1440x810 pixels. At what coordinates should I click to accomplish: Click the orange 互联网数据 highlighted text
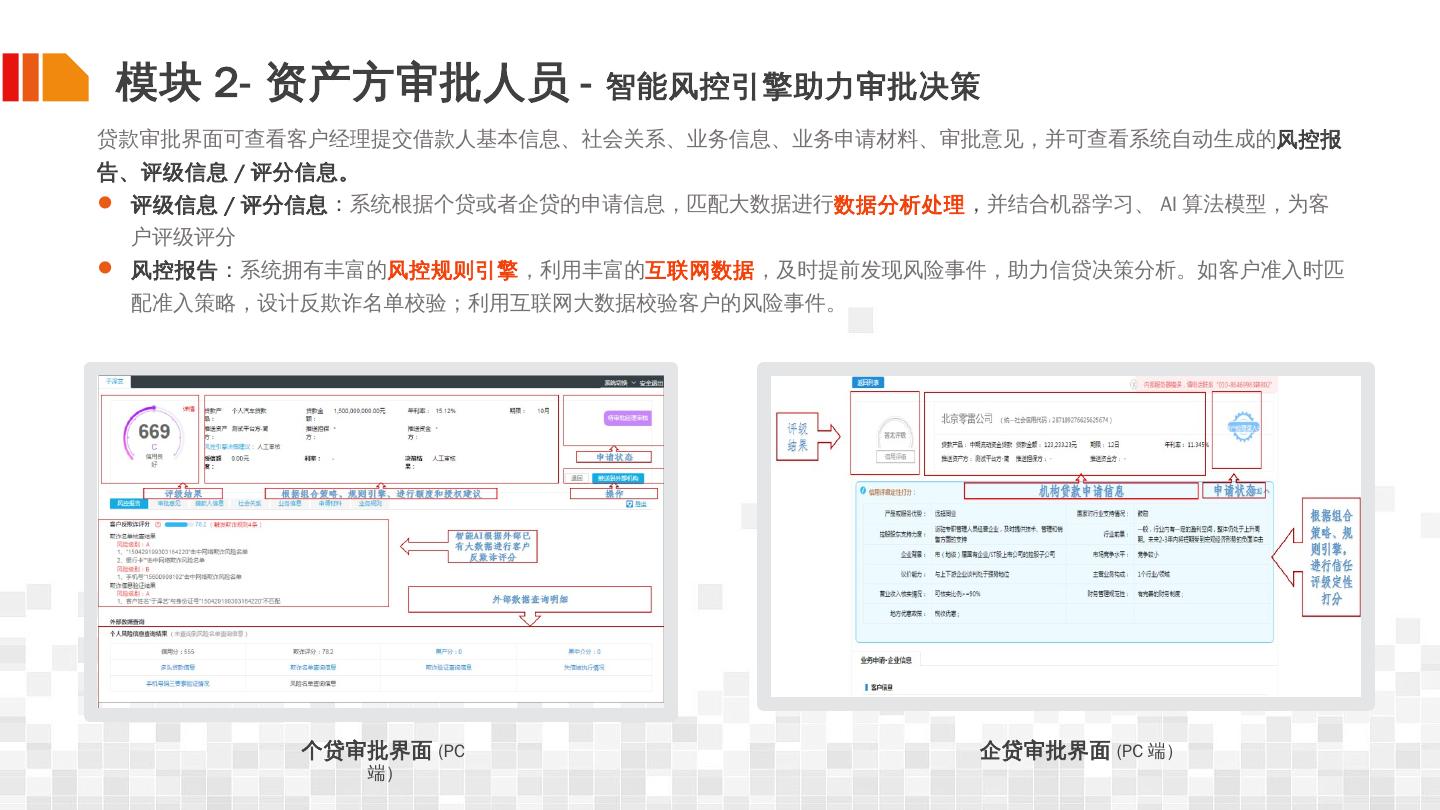point(699,270)
